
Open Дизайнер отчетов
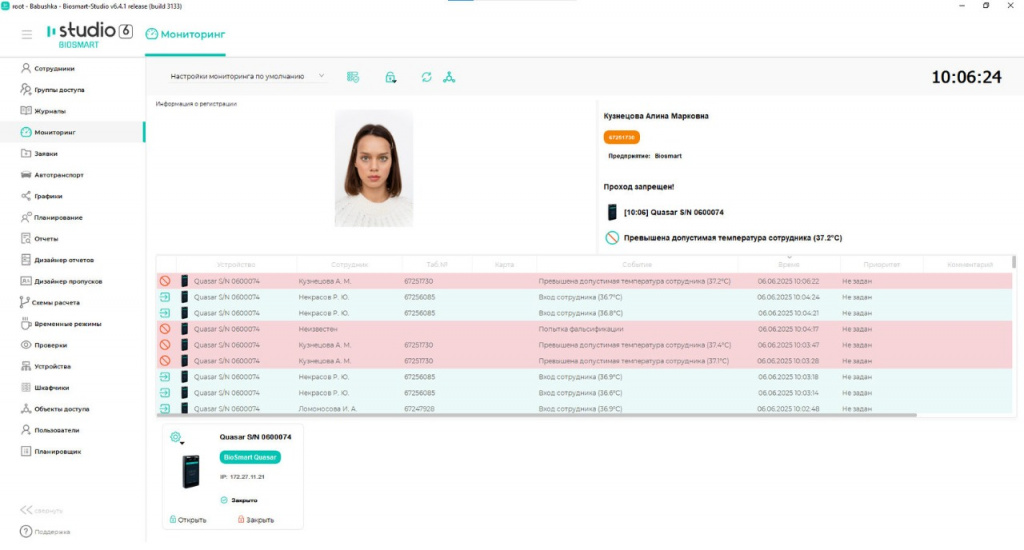pyautogui.click(x=57, y=260)
